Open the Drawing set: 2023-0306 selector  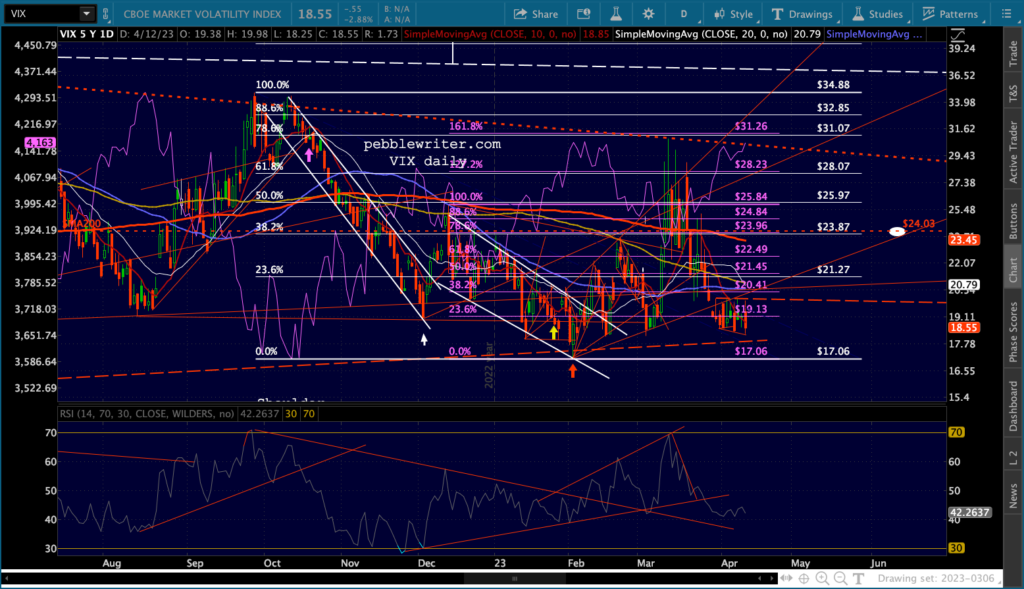click(x=940, y=579)
